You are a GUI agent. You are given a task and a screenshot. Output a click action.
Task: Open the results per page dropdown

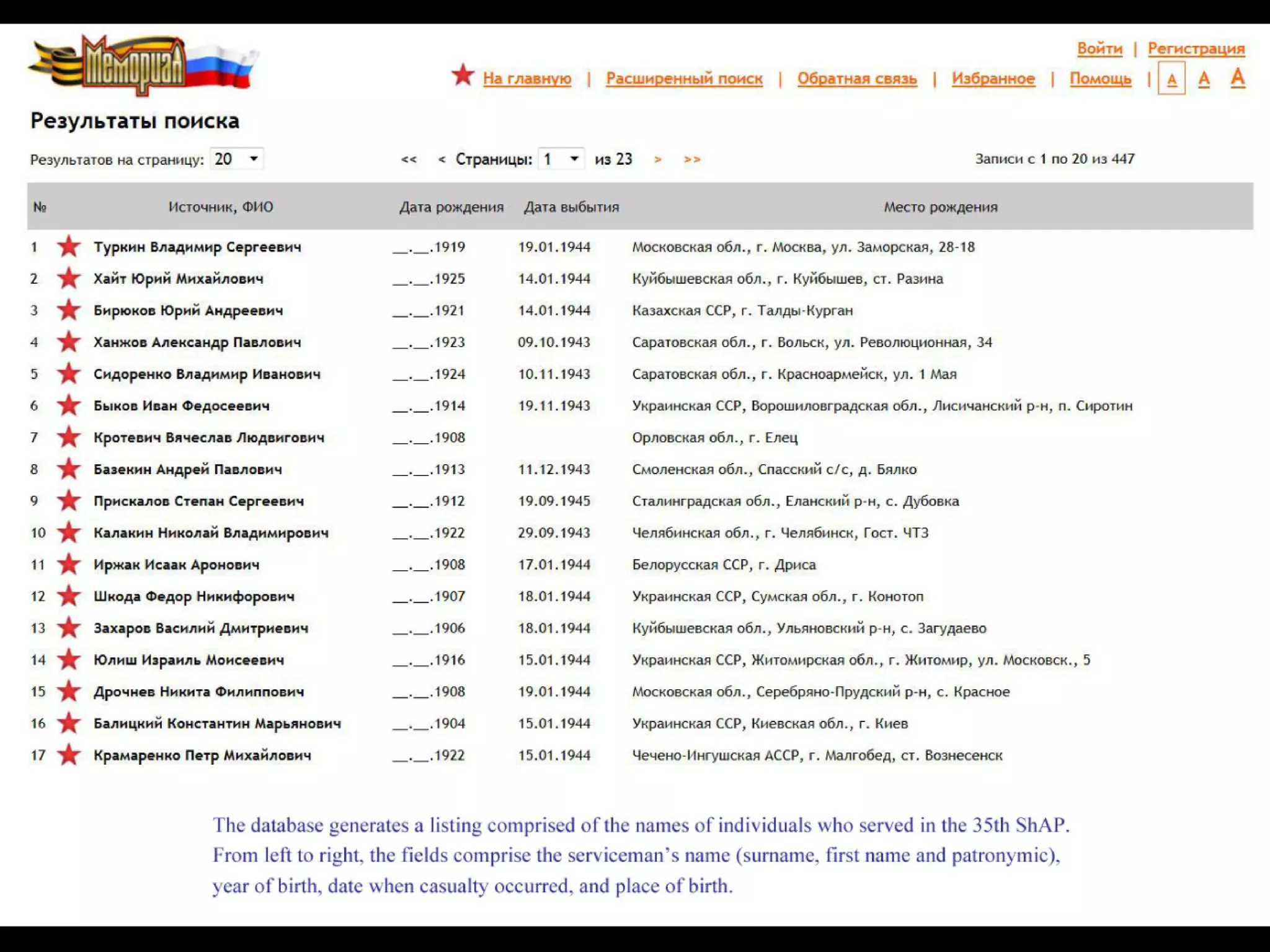(x=237, y=159)
